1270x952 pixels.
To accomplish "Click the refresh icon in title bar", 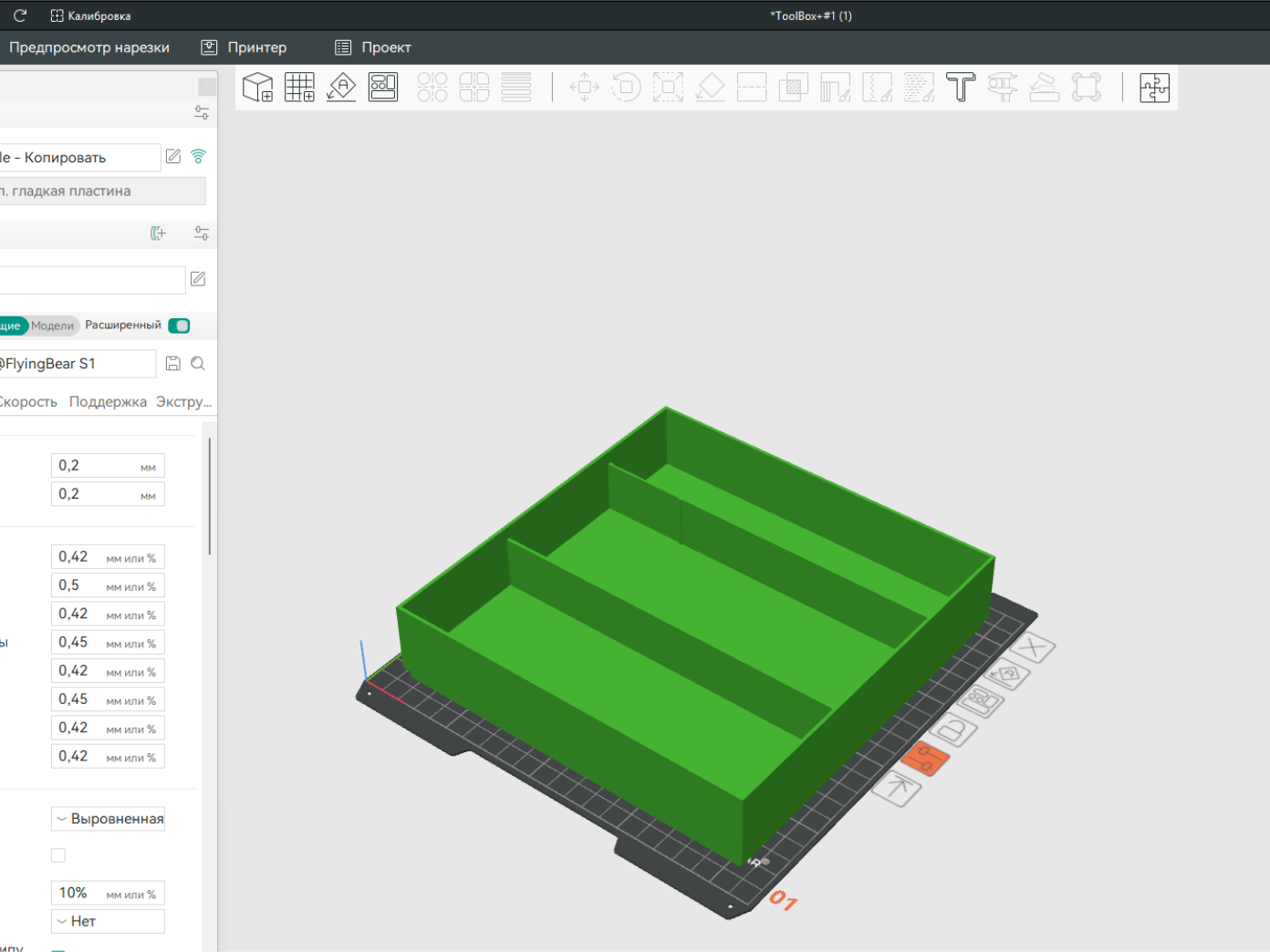I will click(x=20, y=16).
